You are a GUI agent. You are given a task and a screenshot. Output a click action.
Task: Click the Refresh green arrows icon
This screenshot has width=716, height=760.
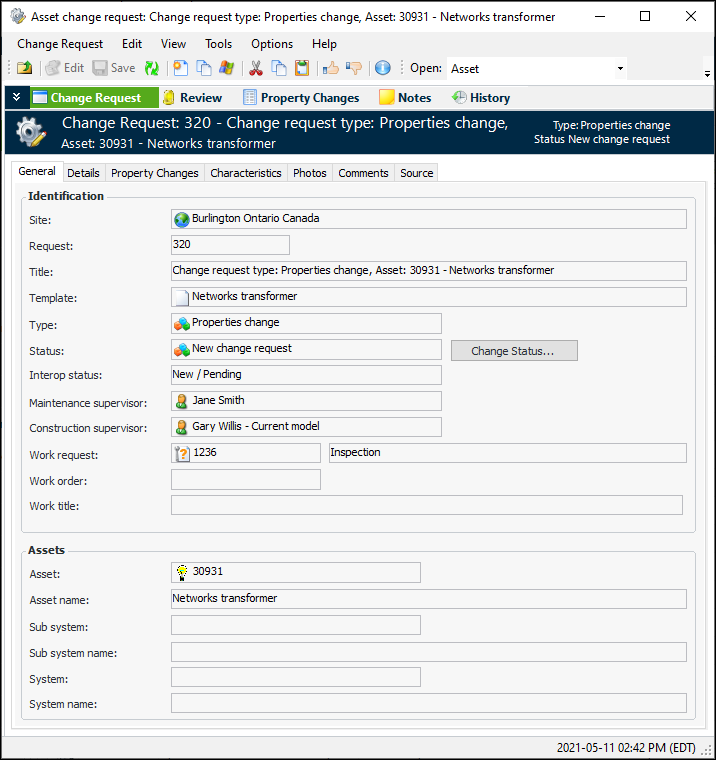152,68
